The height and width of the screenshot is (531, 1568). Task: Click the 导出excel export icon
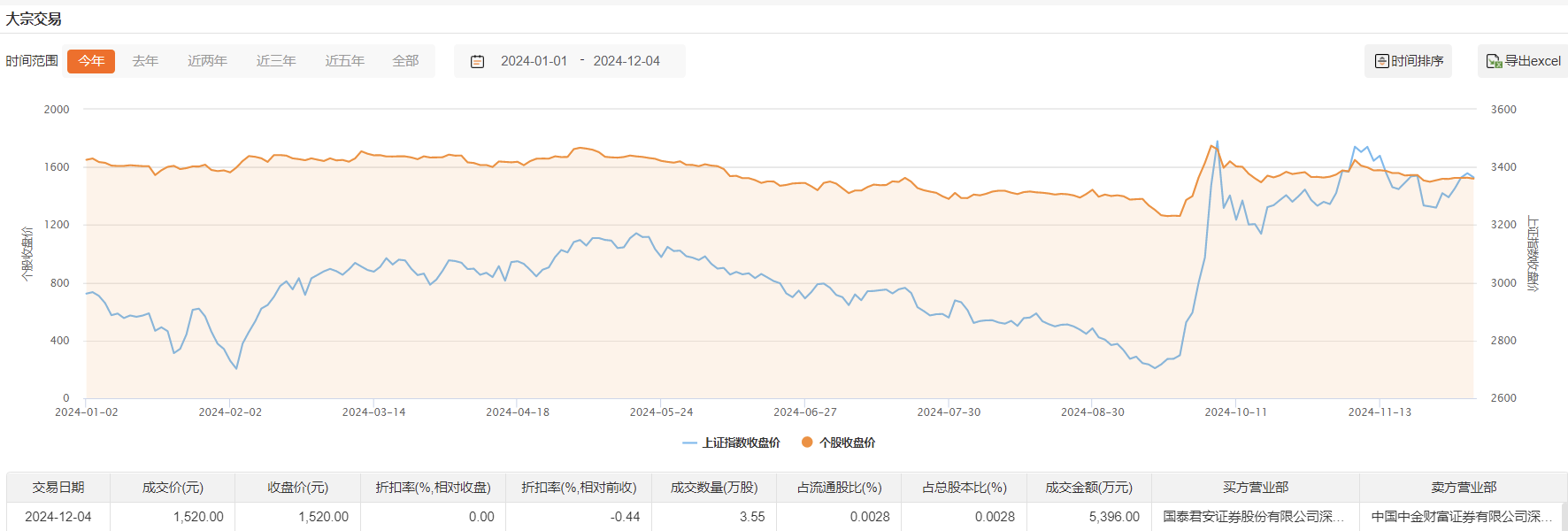(1494, 61)
